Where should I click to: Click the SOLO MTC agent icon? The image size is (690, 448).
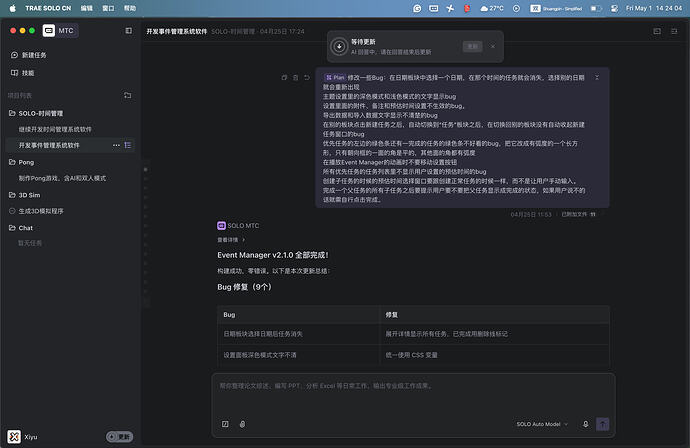[221, 225]
